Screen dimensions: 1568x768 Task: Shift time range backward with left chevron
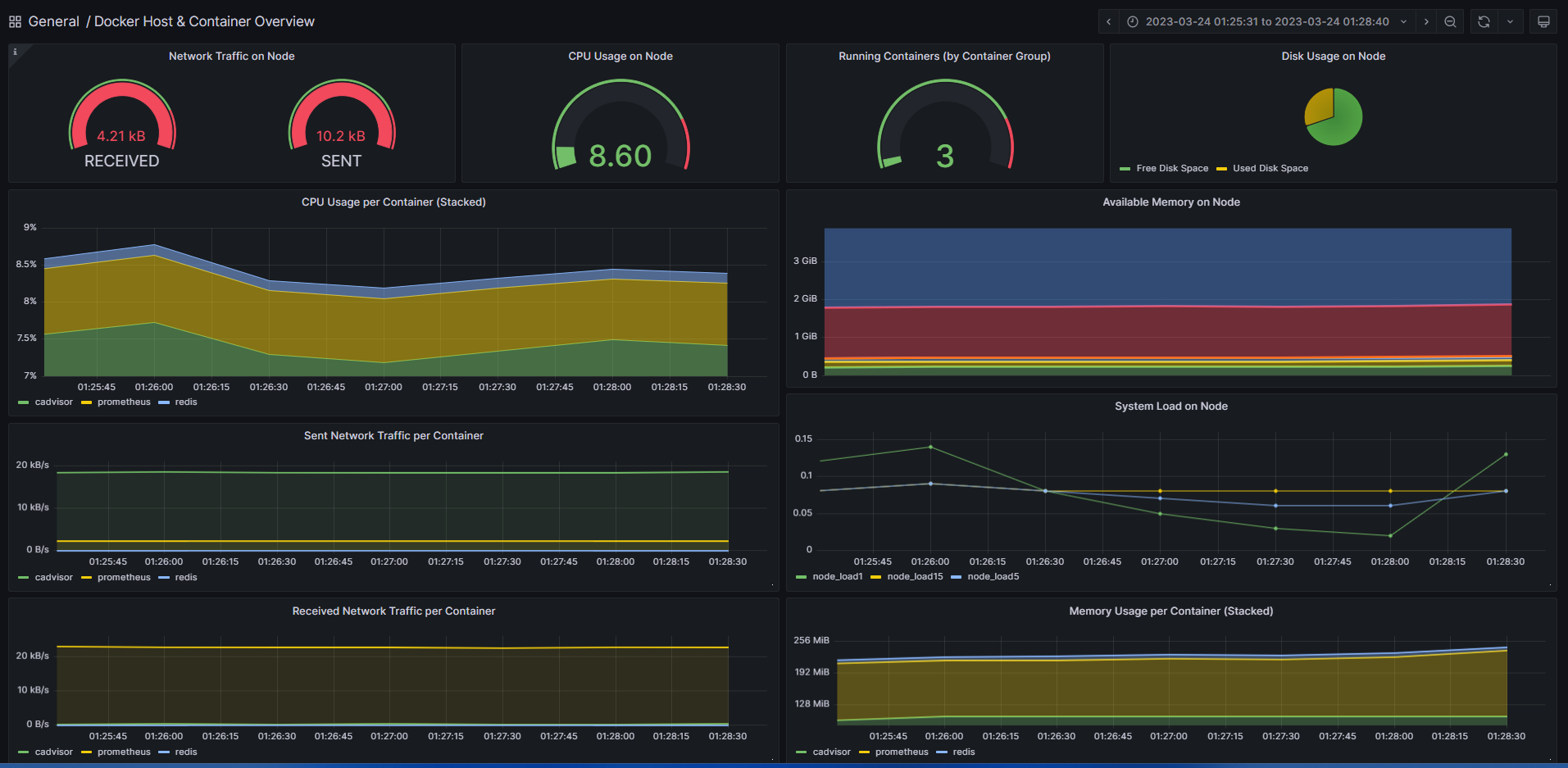[x=1108, y=22]
